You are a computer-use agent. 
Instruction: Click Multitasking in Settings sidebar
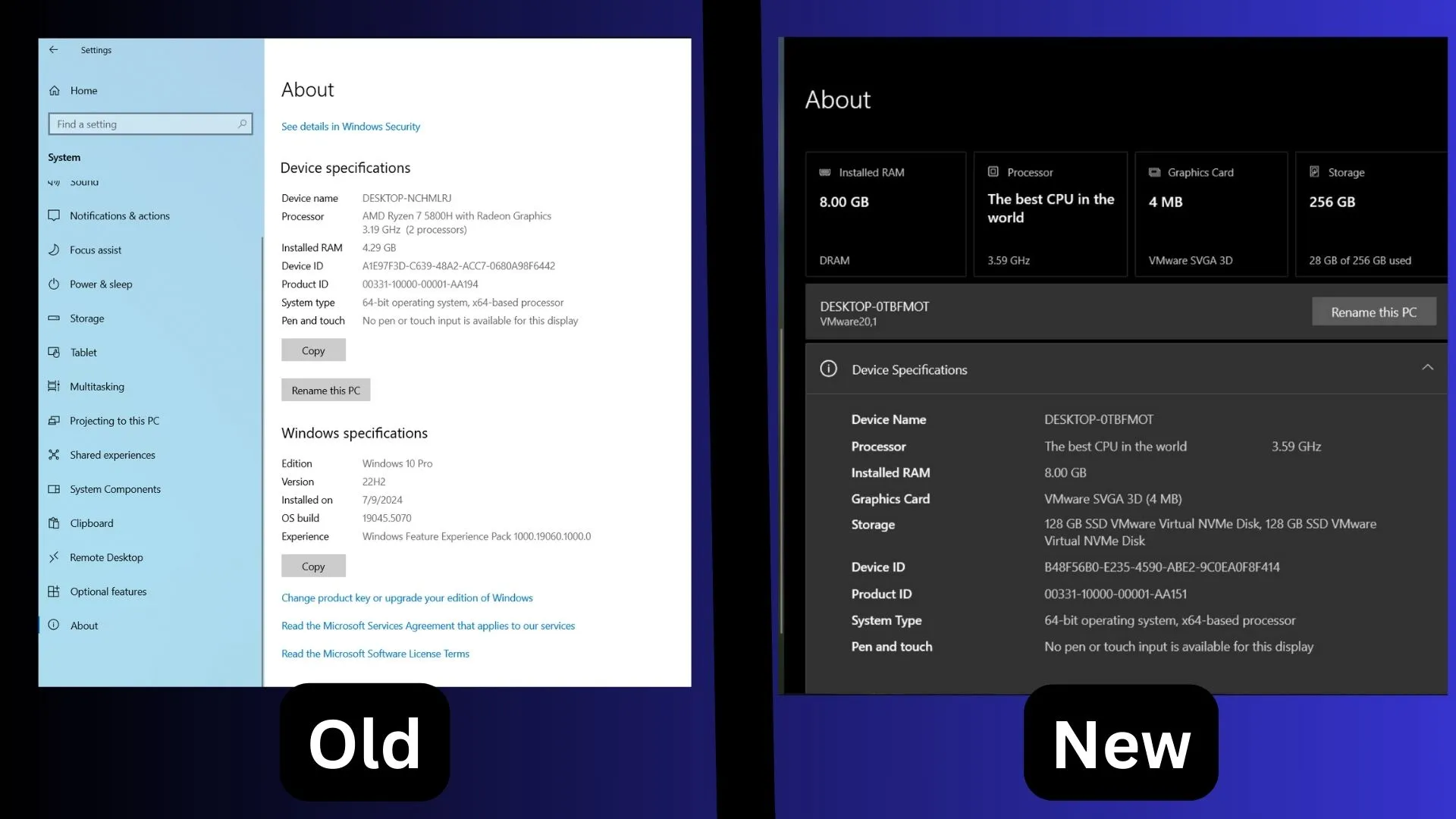click(x=97, y=386)
